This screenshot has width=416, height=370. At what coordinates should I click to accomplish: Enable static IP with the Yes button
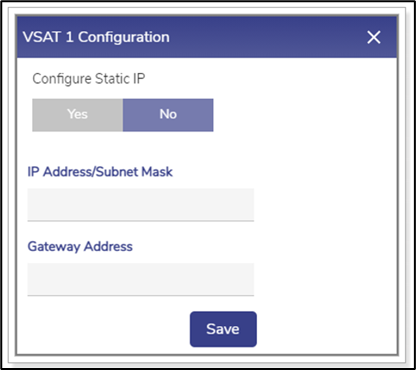(x=77, y=115)
